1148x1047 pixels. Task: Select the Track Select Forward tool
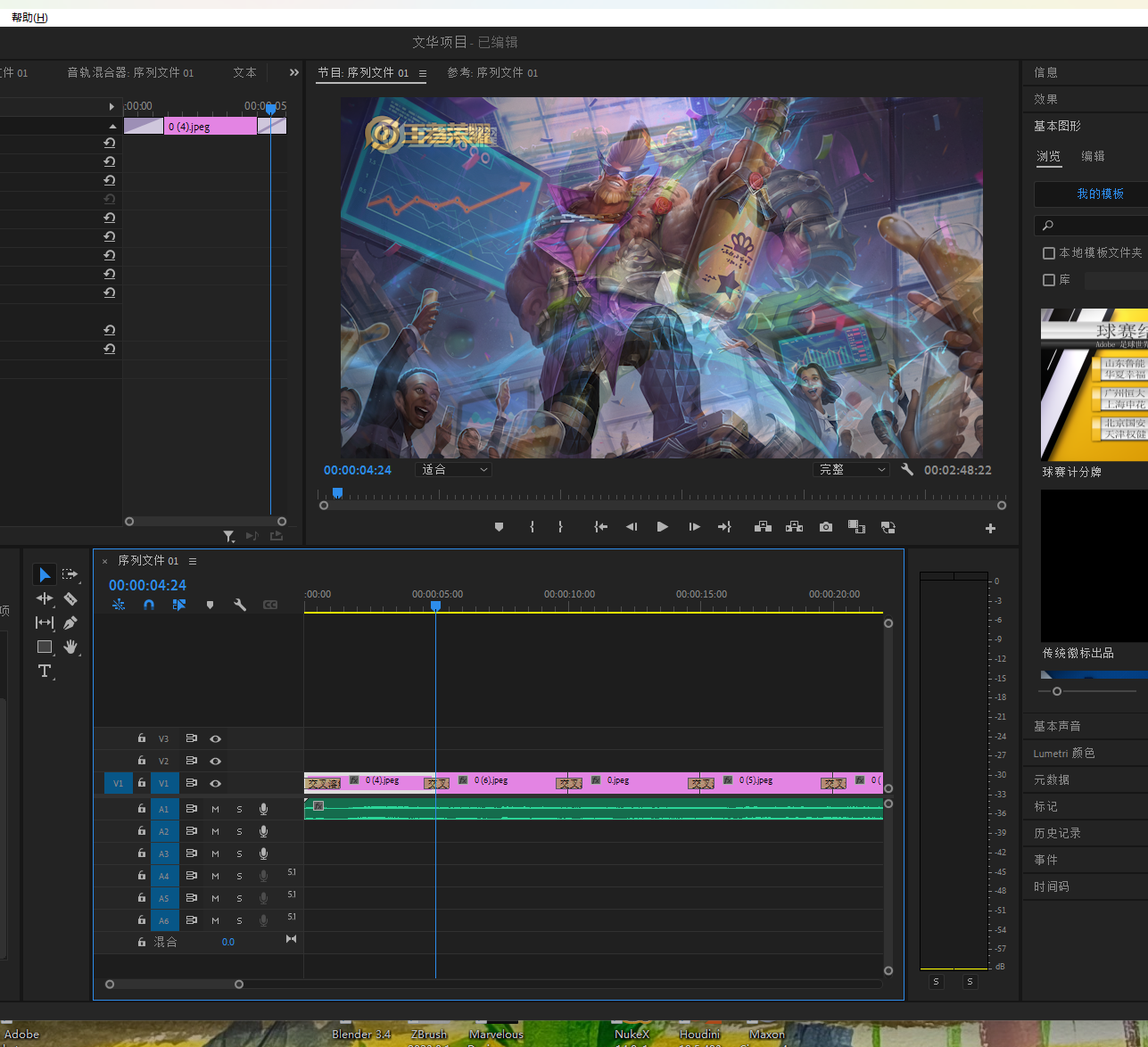(70, 574)
